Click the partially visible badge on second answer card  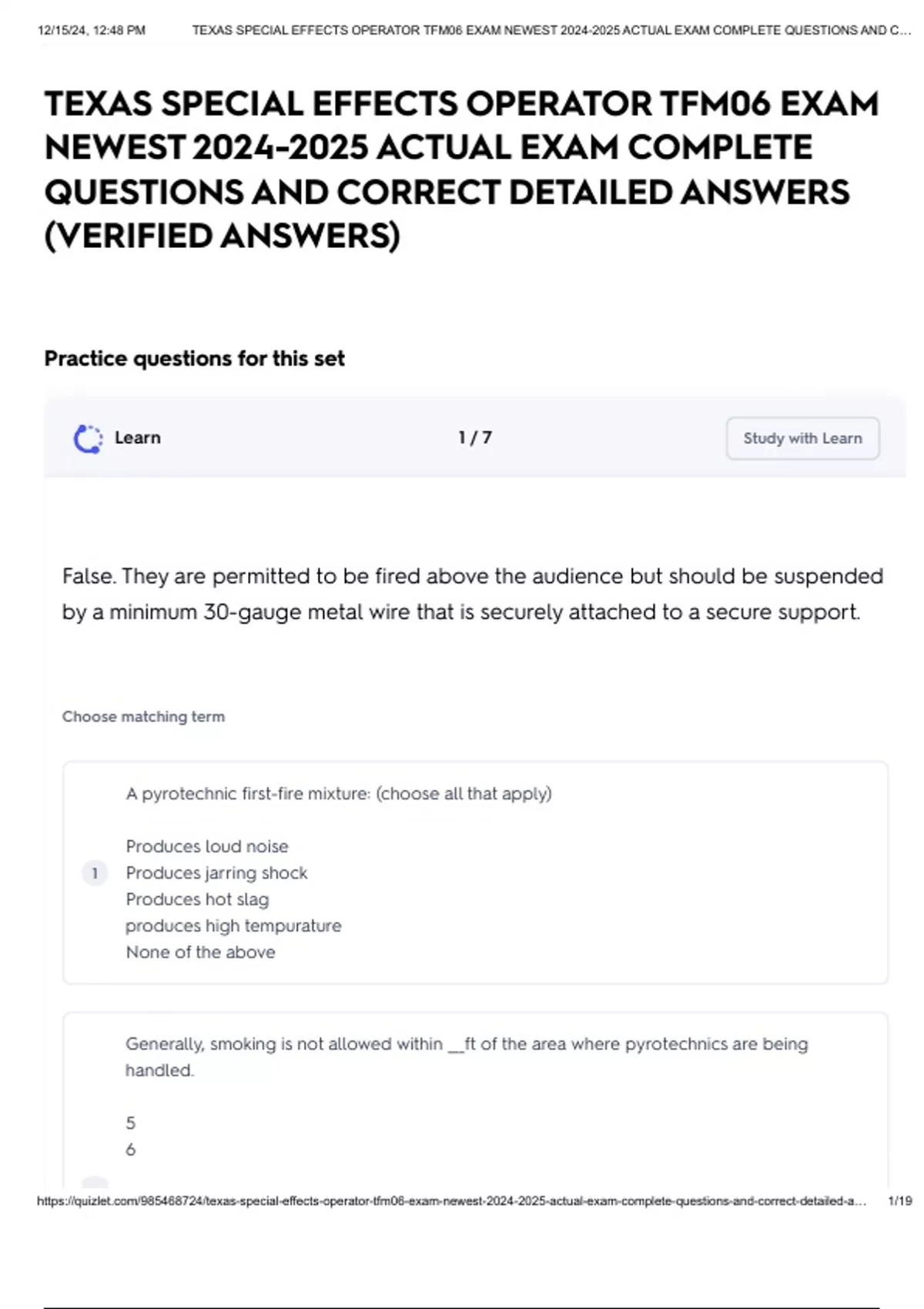[95, 1183]
